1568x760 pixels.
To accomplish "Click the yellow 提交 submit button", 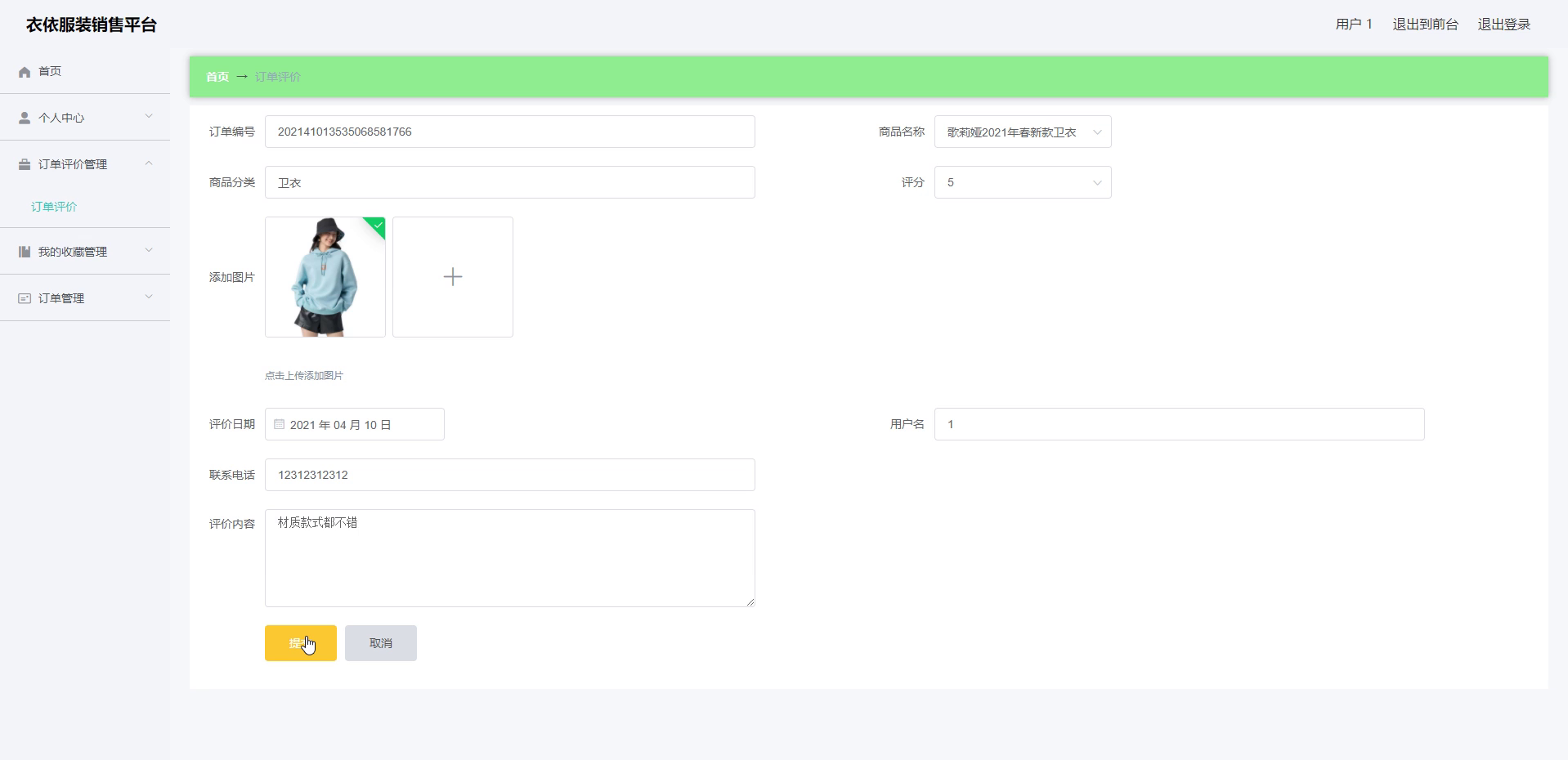I will 301,643.
